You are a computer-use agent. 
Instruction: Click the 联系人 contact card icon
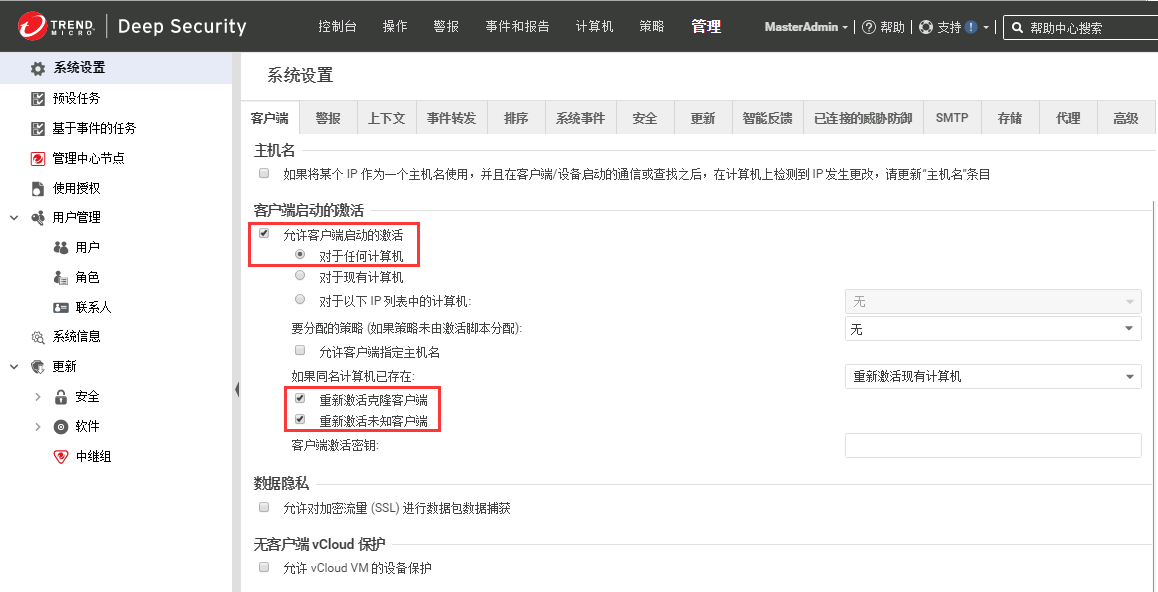61,307
